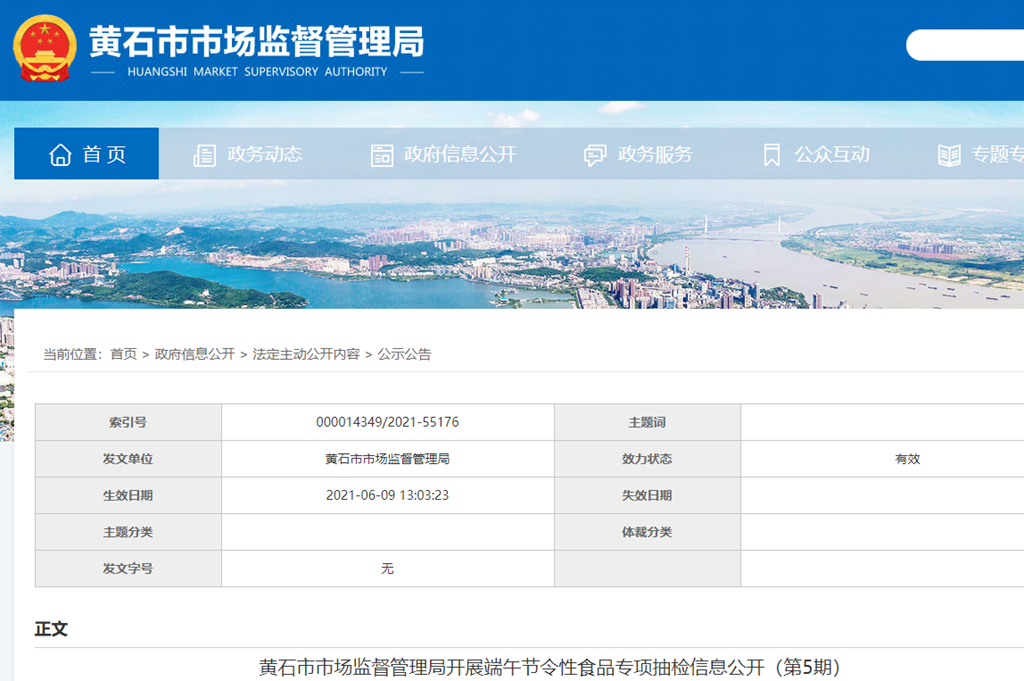Open the 政府信息公开 navigation menu text
Image resolution: width=1024 pixels, height=681 pixels.
coord(460,155)
